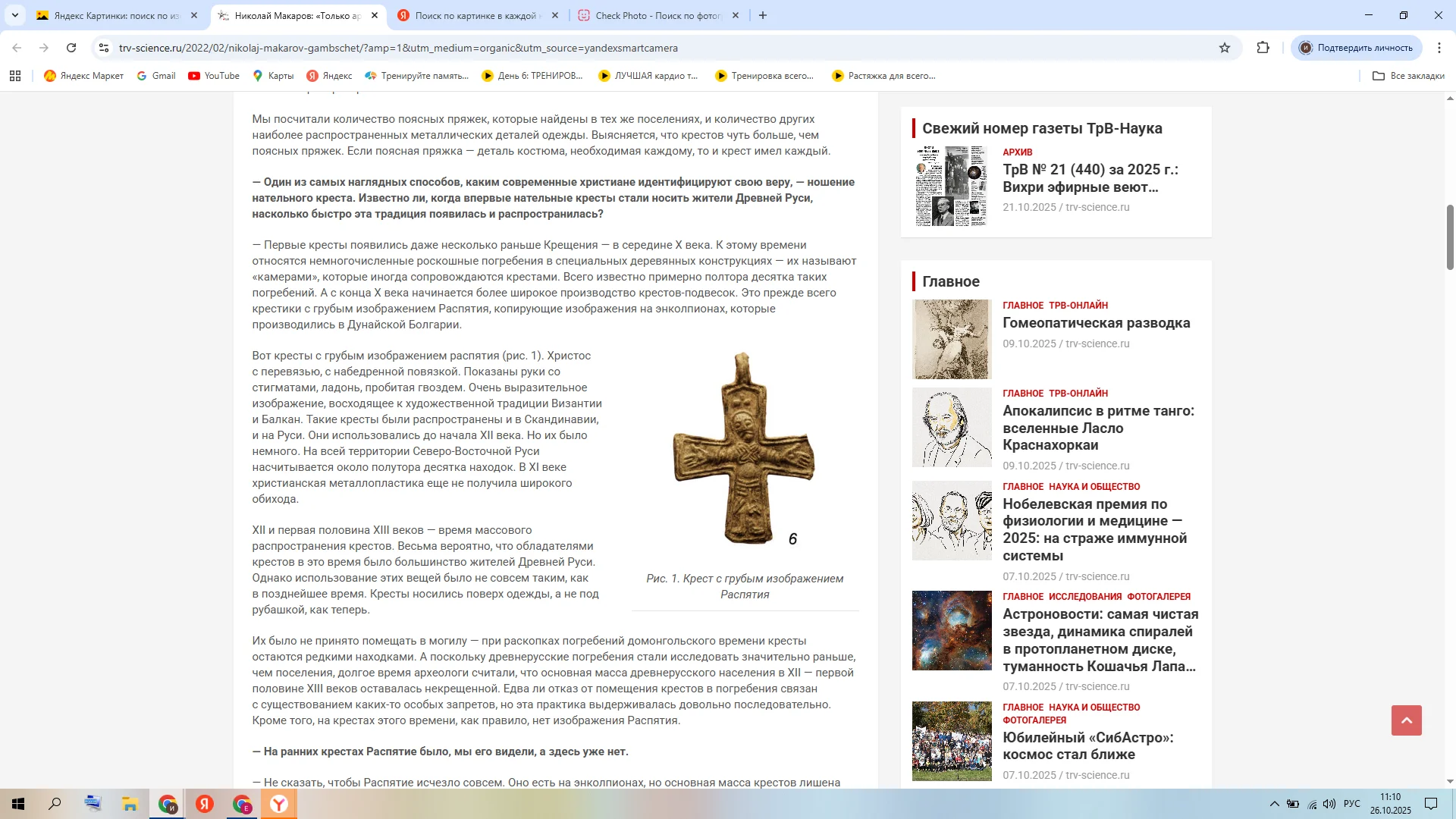The width and height of the screenshot is (1456, 819).
Task: Expand hidden system tray icons
Action: click(1276, 805)
